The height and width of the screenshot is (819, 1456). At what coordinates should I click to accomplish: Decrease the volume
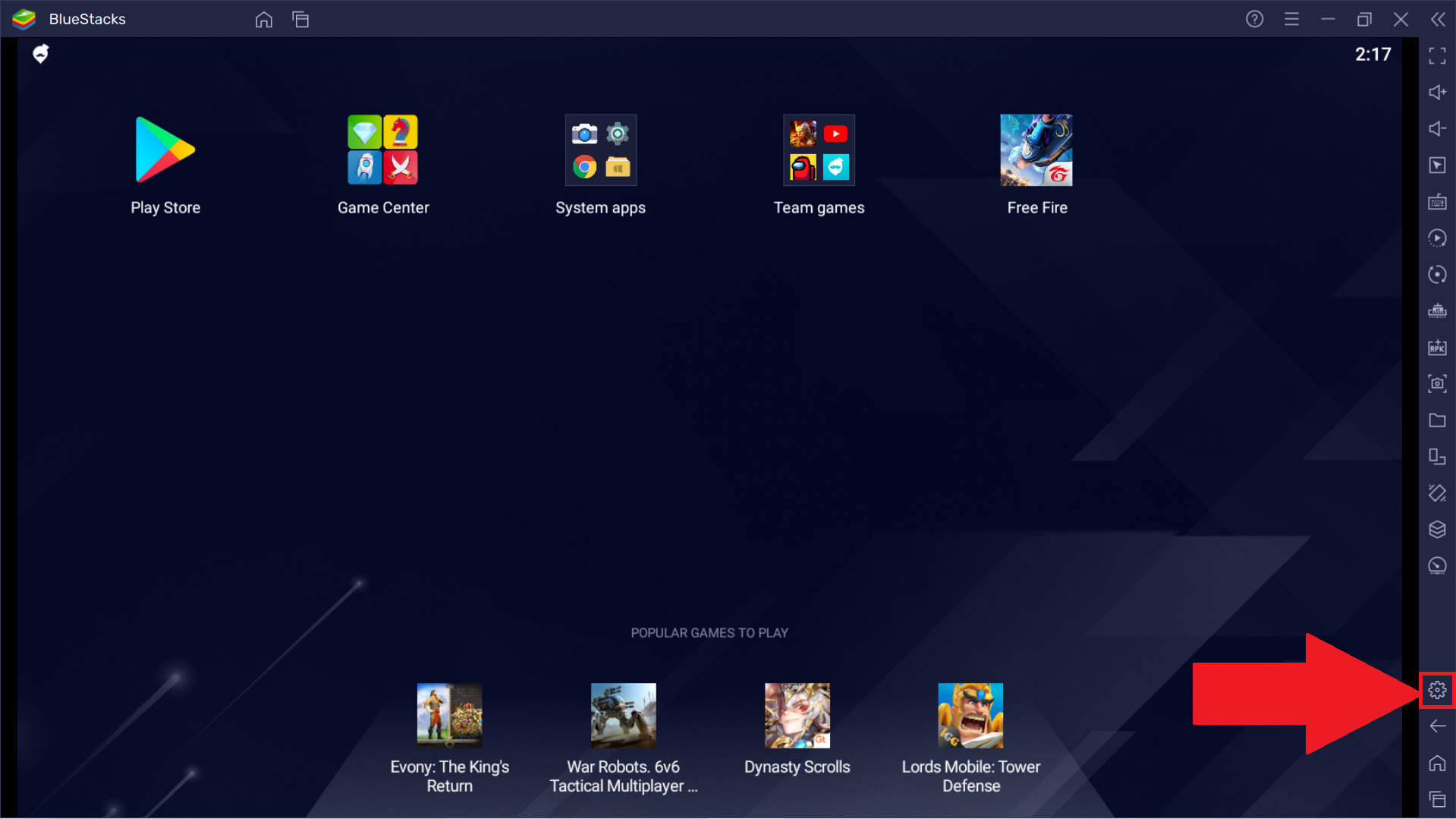tap(1436, 129)
